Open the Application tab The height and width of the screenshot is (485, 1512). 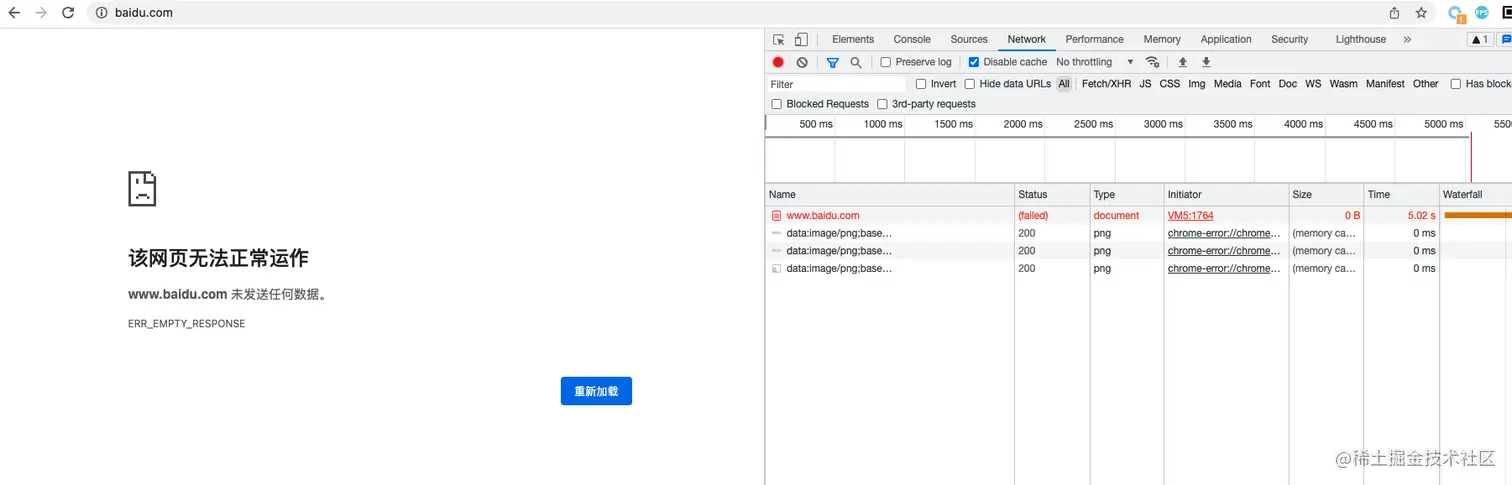pyautogui.click(x=1226, y=40)
